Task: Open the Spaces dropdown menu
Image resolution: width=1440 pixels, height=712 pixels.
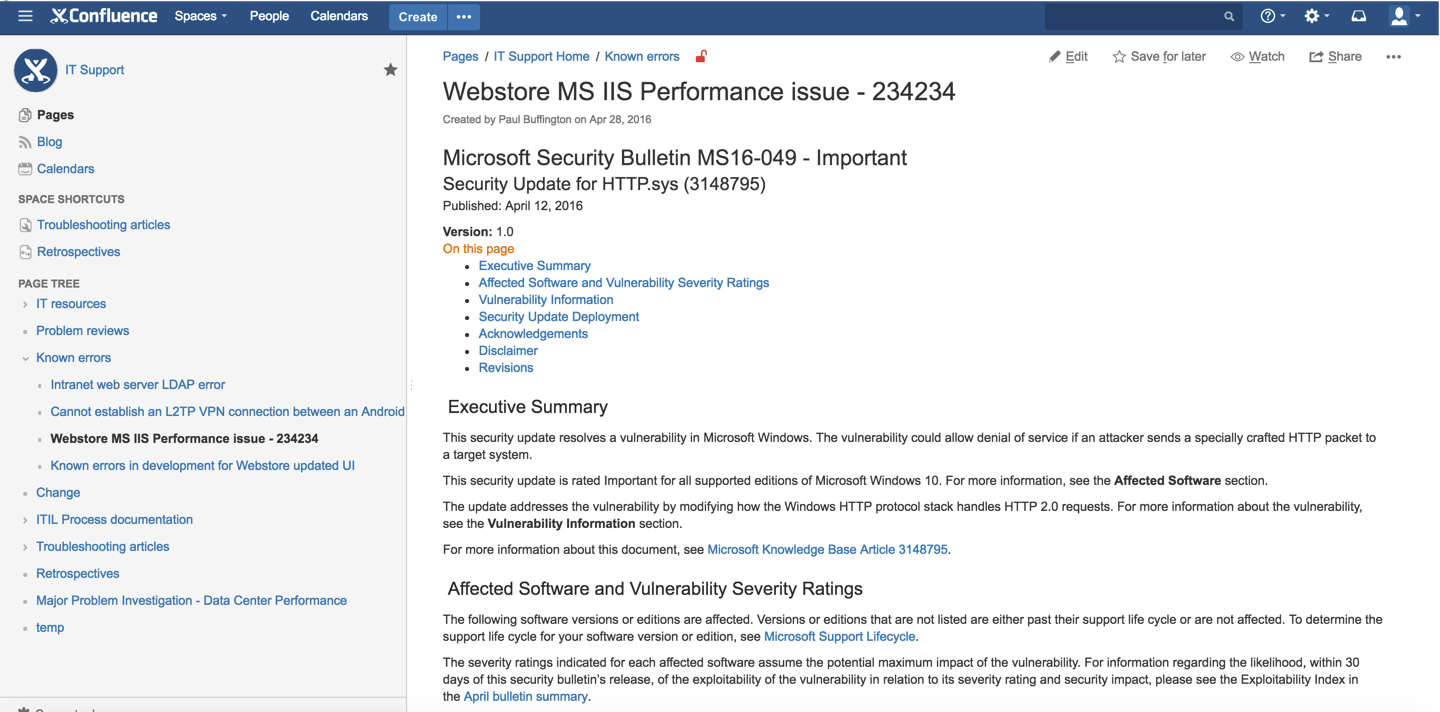Action: (x=200, y=16)
